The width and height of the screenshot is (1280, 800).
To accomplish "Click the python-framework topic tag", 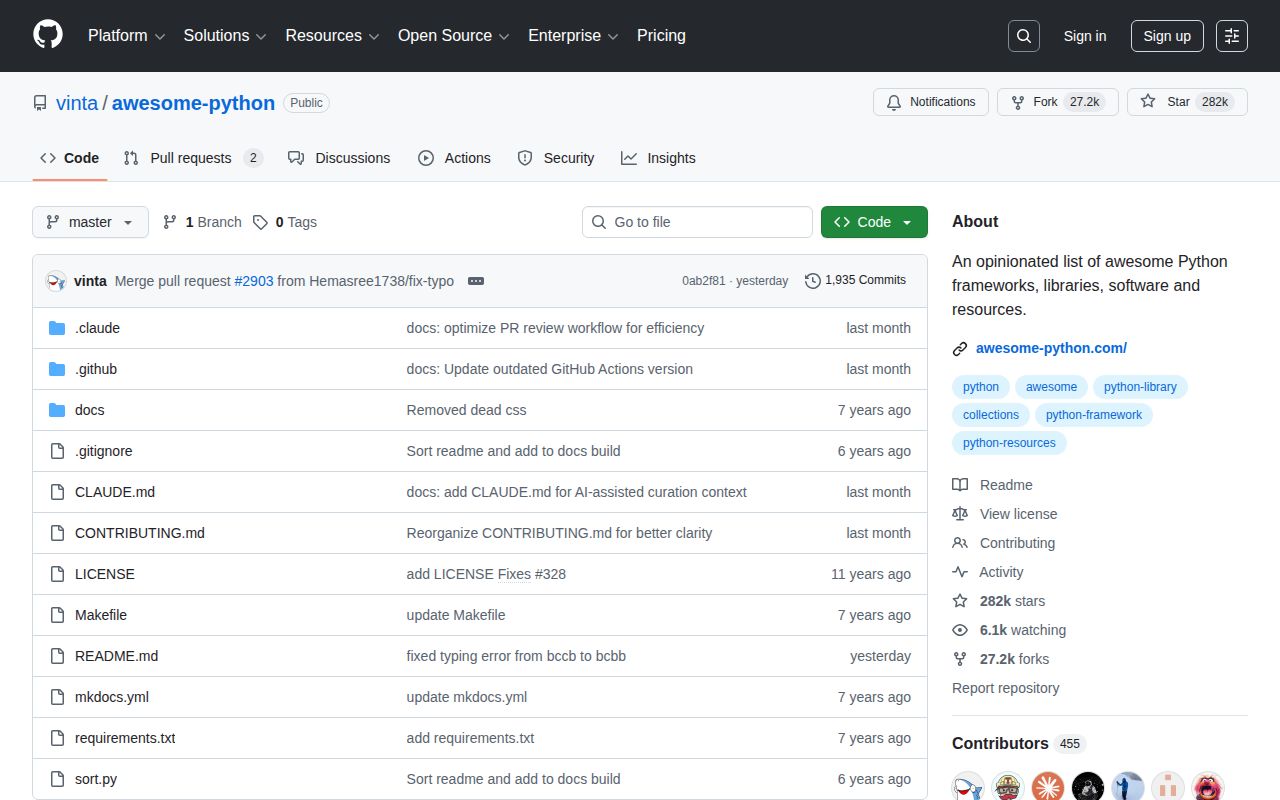I will [x=1093, y=414].
